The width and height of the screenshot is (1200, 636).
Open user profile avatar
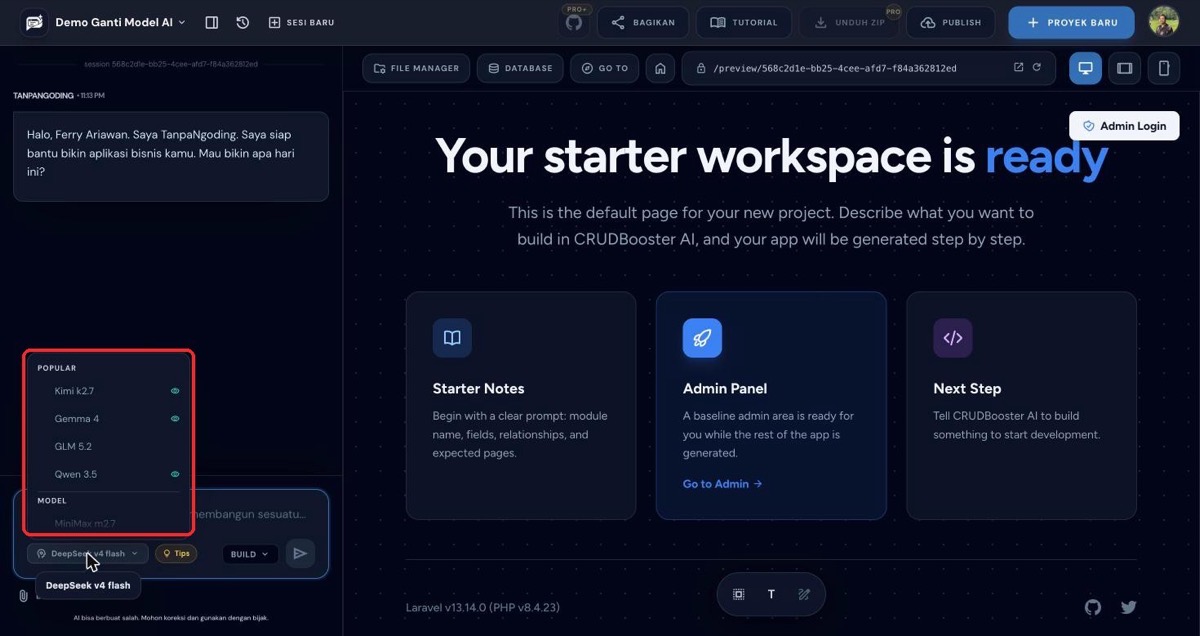click(1163, 22)
